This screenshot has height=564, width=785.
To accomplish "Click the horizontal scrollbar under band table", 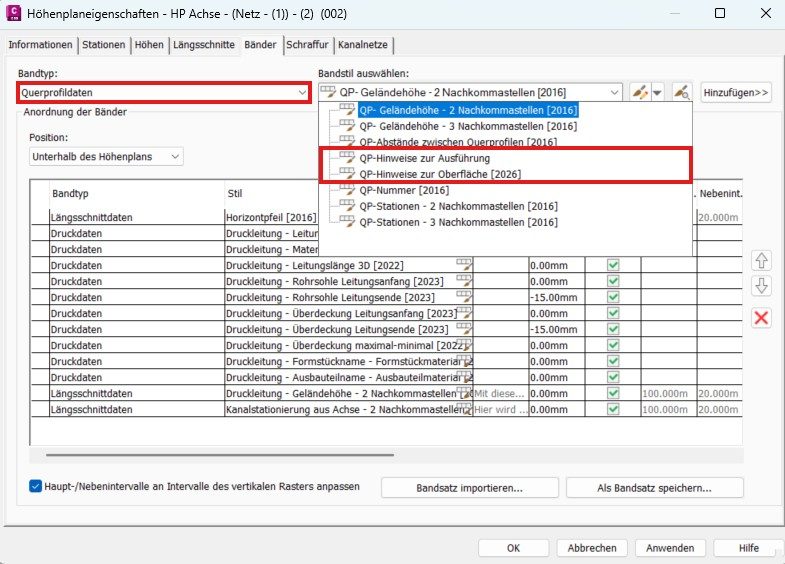I will (x=220, y=455).
